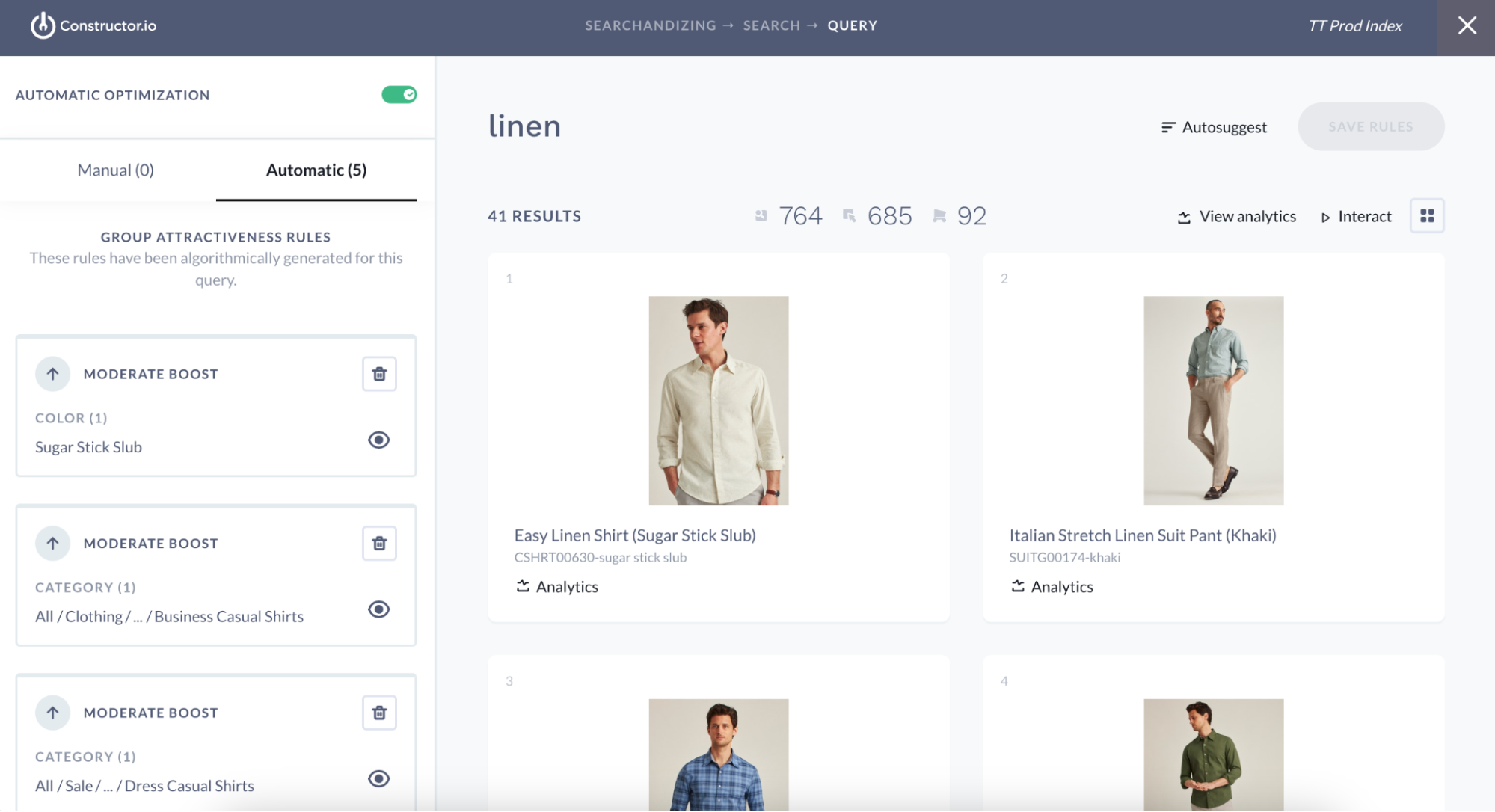Select the Manual (0) tab
1495x812 pixels.
(116, 169)
